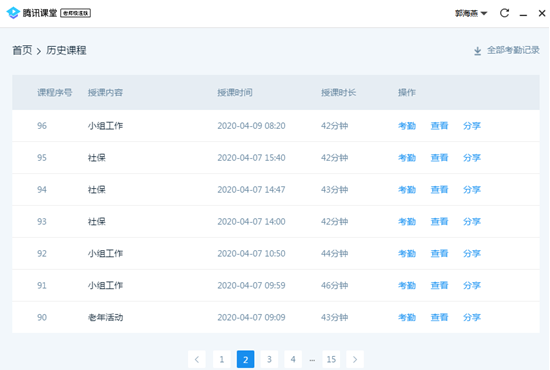The image size is (550, 370).
Task: Click the time 2020-04-07 15:40
Action: tap(251, 158)
